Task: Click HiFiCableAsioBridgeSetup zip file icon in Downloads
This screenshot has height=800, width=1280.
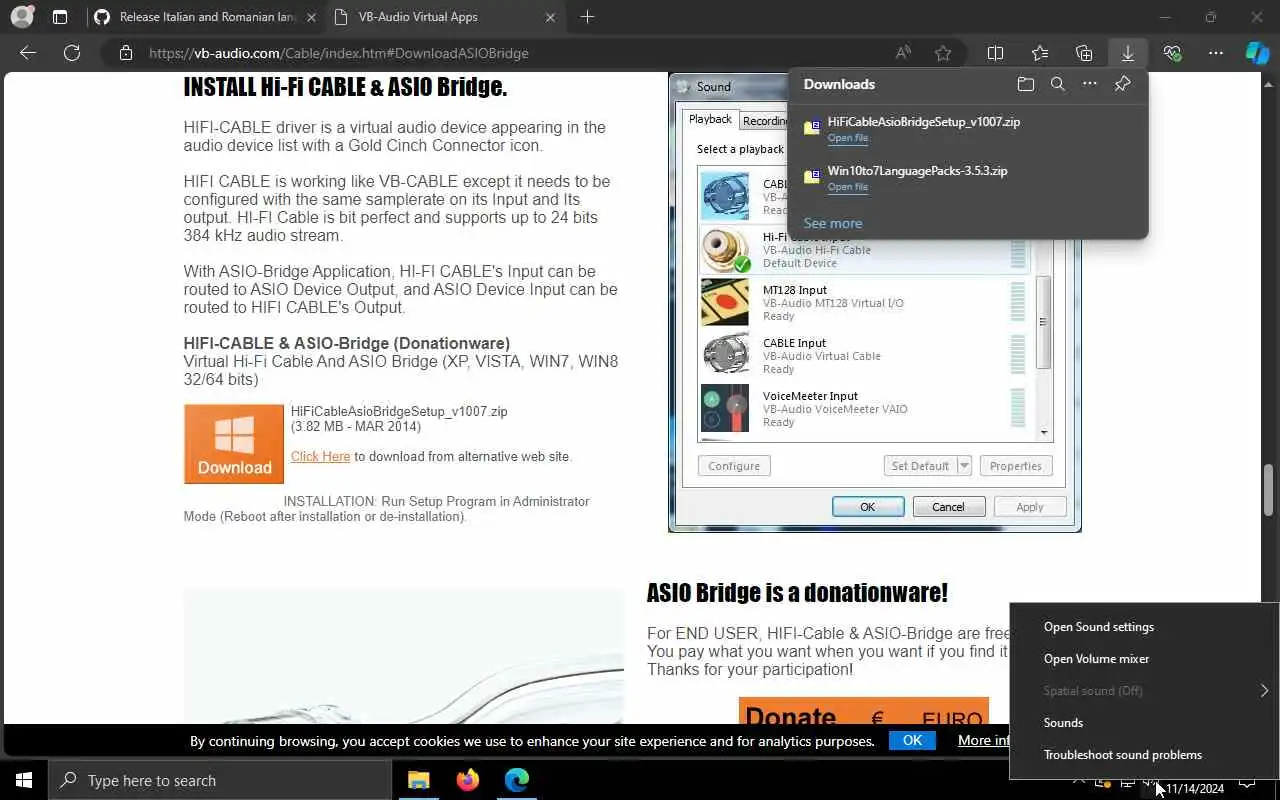Action: 812,128
